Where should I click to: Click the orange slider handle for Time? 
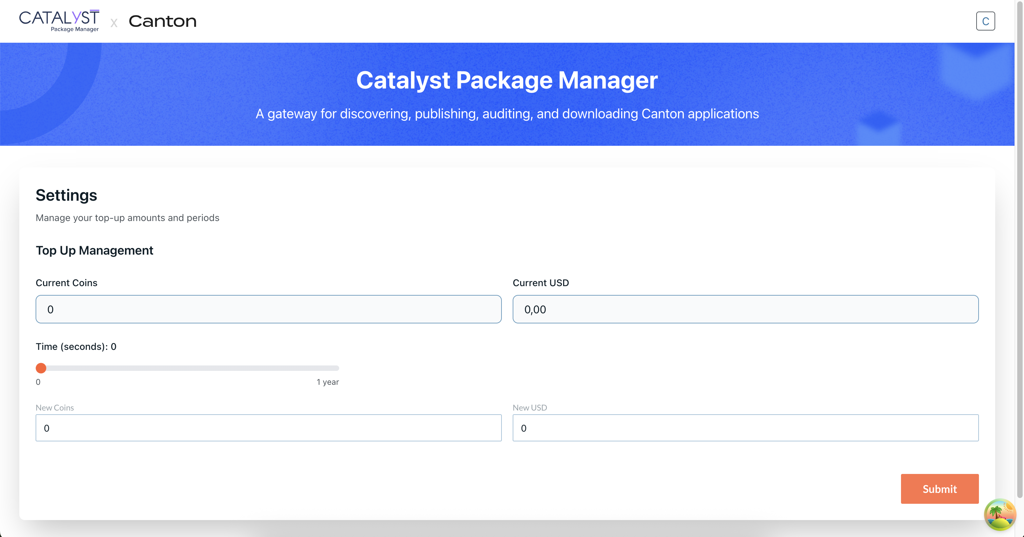[x=41, y=368]
